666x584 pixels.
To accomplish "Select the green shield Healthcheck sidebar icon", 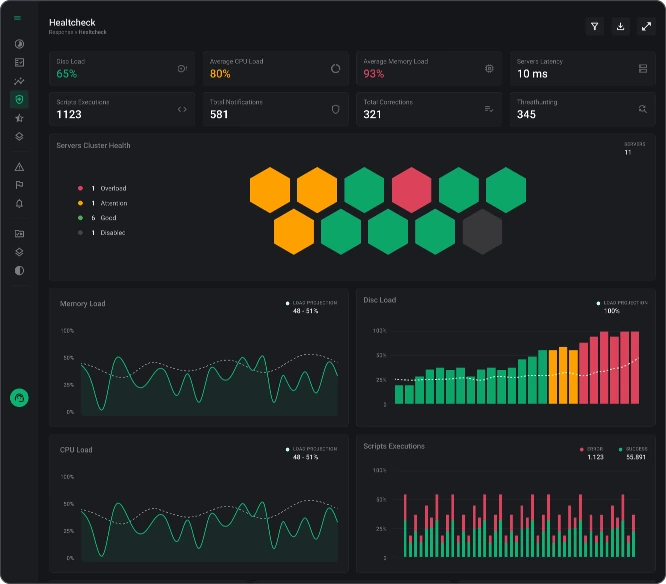I will pos(19,99).
